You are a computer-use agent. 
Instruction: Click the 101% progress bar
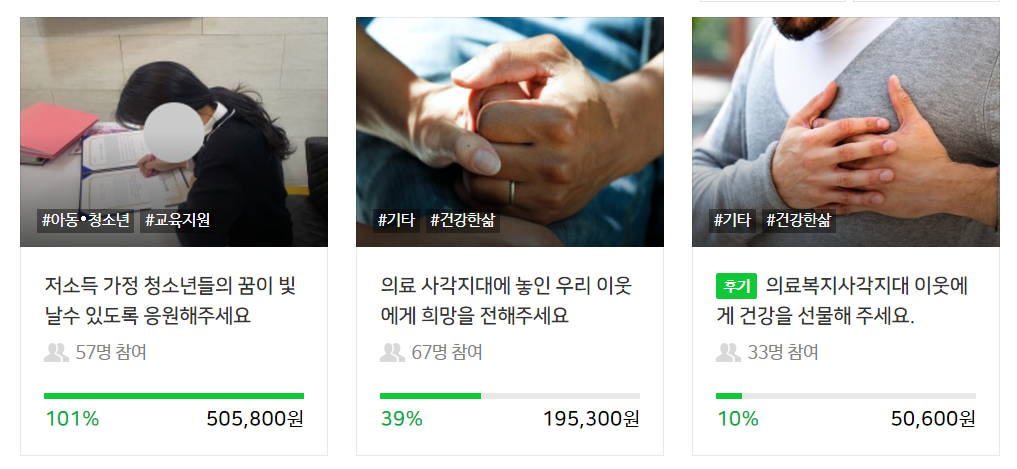174,396
